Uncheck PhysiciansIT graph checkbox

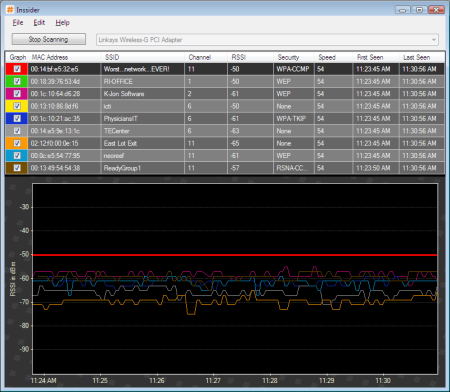[17, 118]
